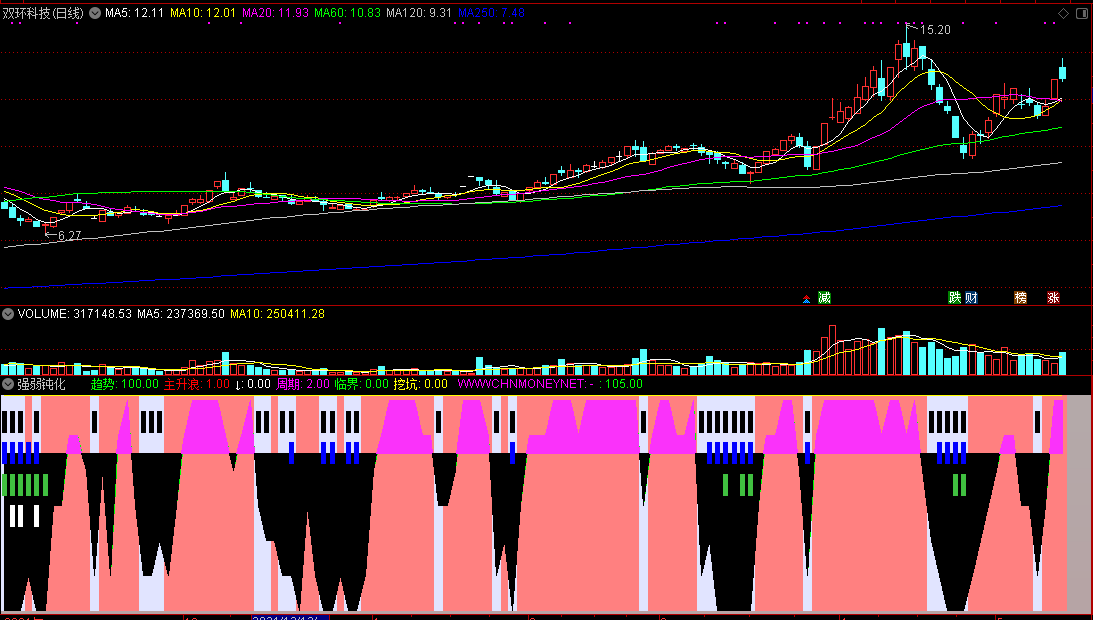Click the diamond icon at the chart's top-right corner
This screenshot has width=1093, height=620.
pos(1064,13)
